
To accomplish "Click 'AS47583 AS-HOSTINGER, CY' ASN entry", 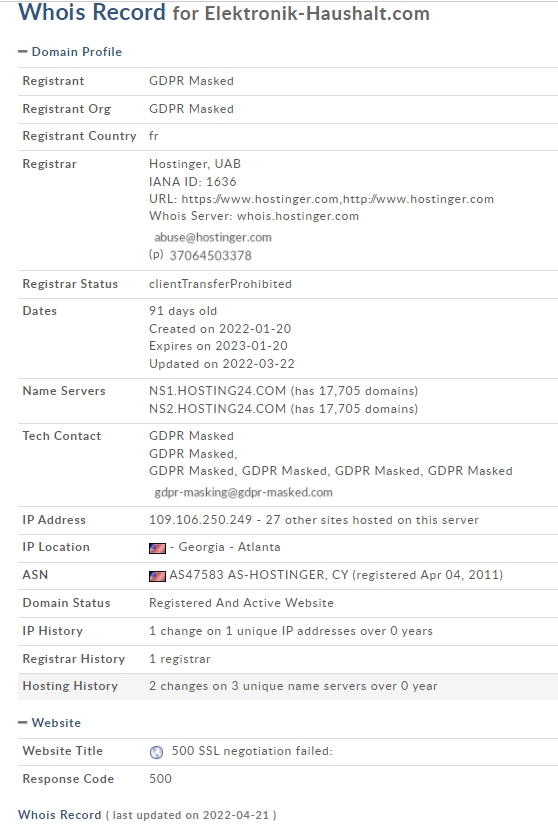I will coord(259,575).
